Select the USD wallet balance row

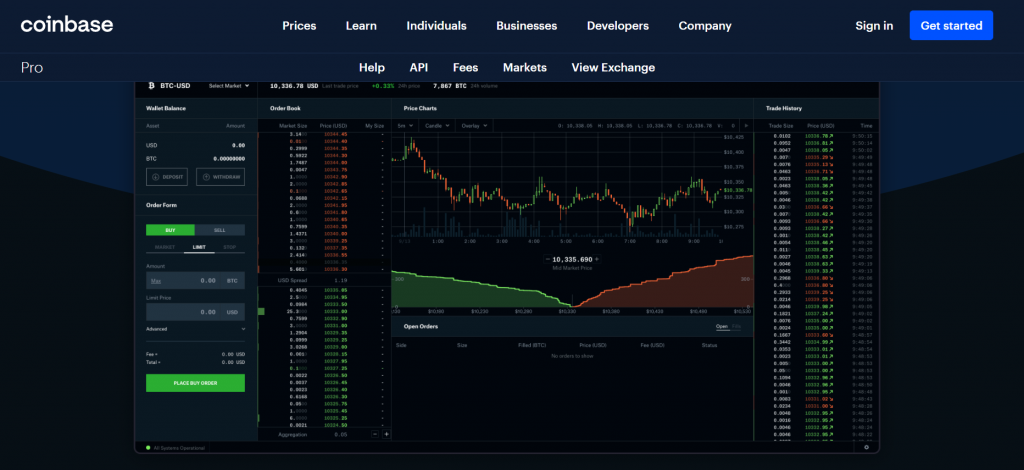[195, 146]
